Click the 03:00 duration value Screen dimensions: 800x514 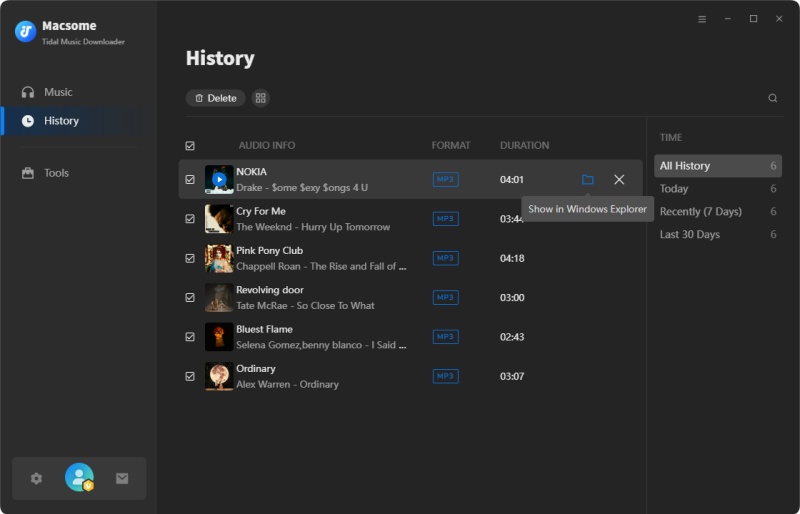(x=512, y=298)
